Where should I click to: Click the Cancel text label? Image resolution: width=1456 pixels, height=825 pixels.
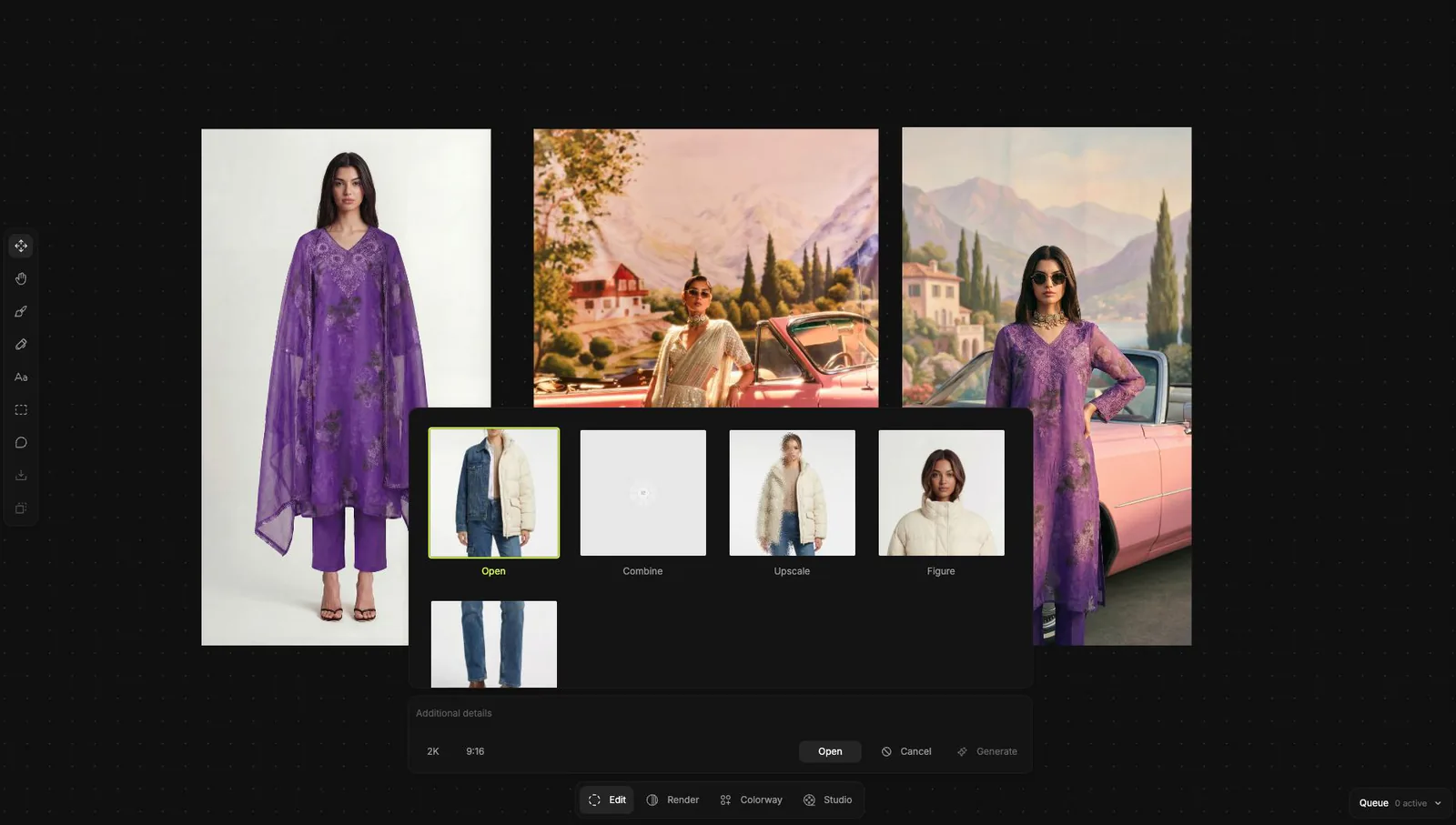tap(915, 751)
